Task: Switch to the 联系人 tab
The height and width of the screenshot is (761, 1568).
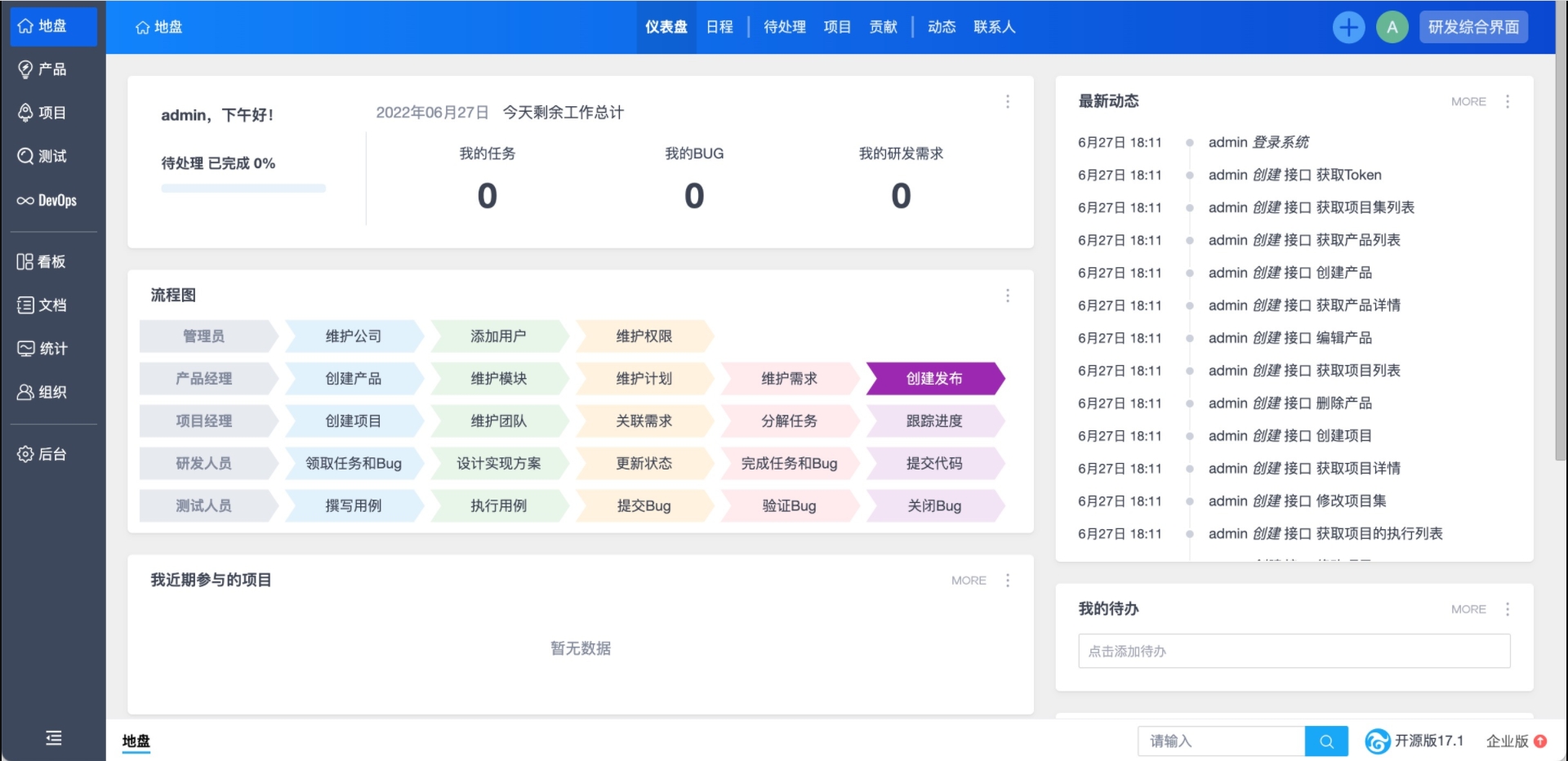Action: (x=995, y=27)
